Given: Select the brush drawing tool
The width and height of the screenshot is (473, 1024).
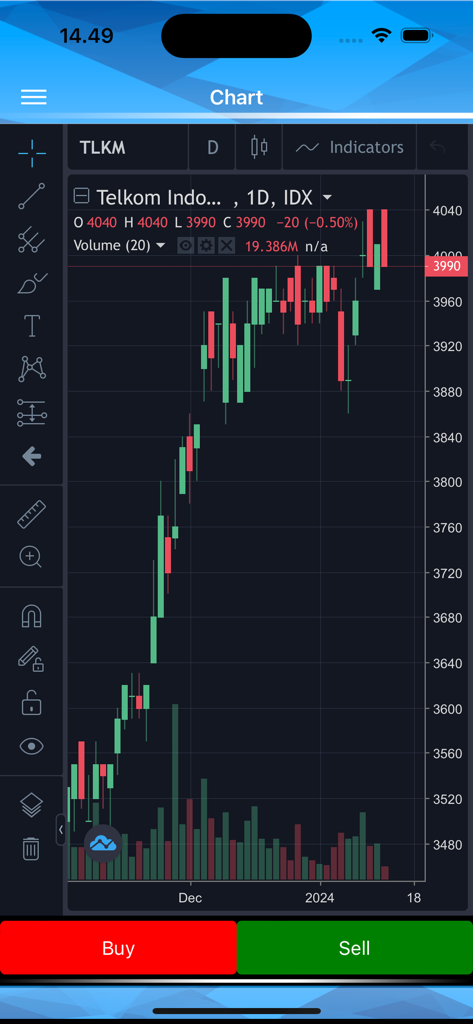Looking at the screenshot, I should tap(32, 283).
